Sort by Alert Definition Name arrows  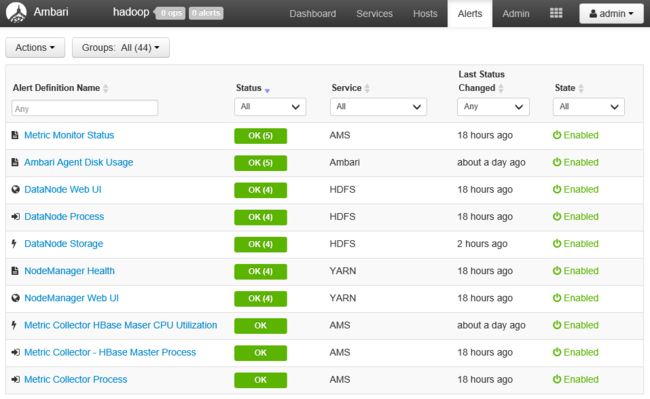point(106,88)
